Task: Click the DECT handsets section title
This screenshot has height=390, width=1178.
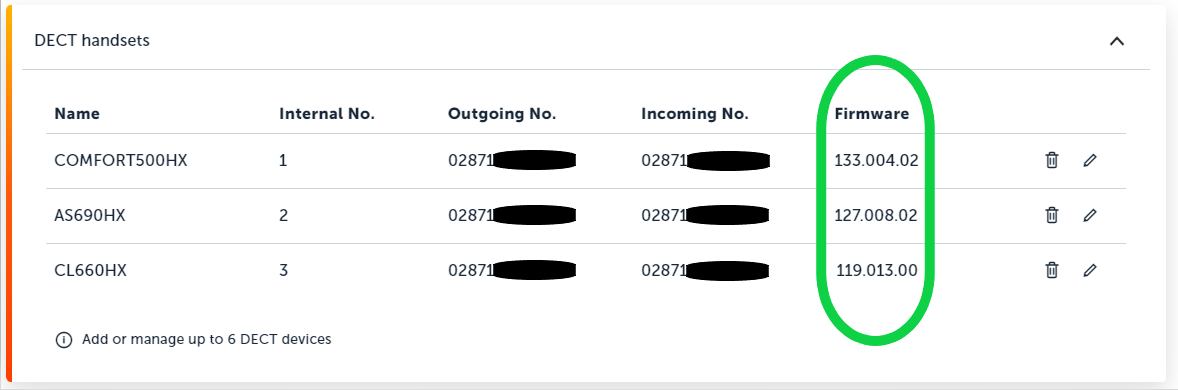Action: pyautogui.click(x=92, y=41)
